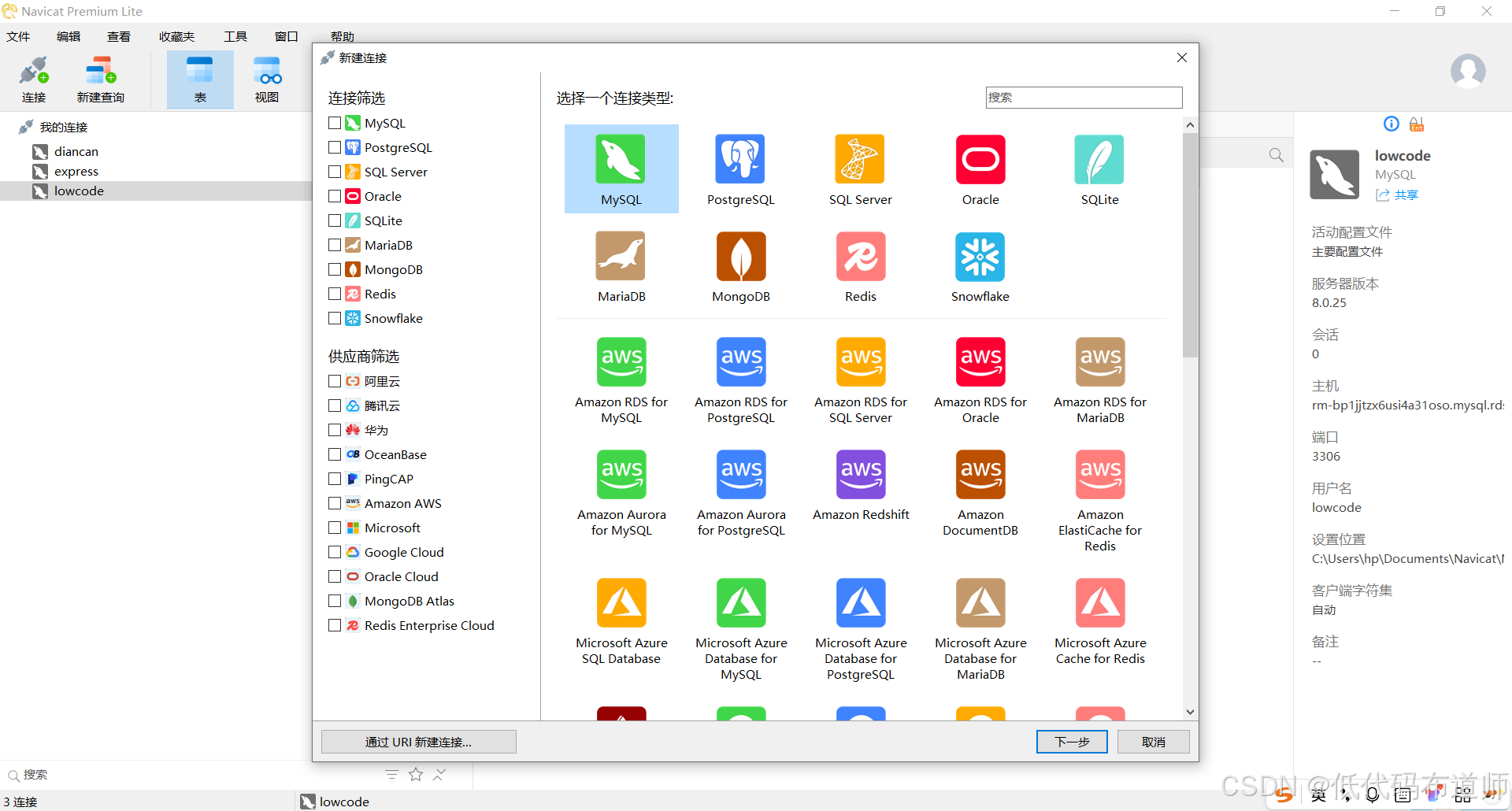Open the 查看 menu

click(x=119, y=36)
